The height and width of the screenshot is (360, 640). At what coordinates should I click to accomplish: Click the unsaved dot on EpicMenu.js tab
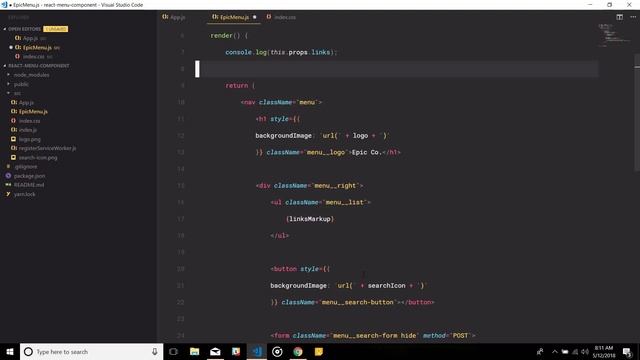point(255,17)
